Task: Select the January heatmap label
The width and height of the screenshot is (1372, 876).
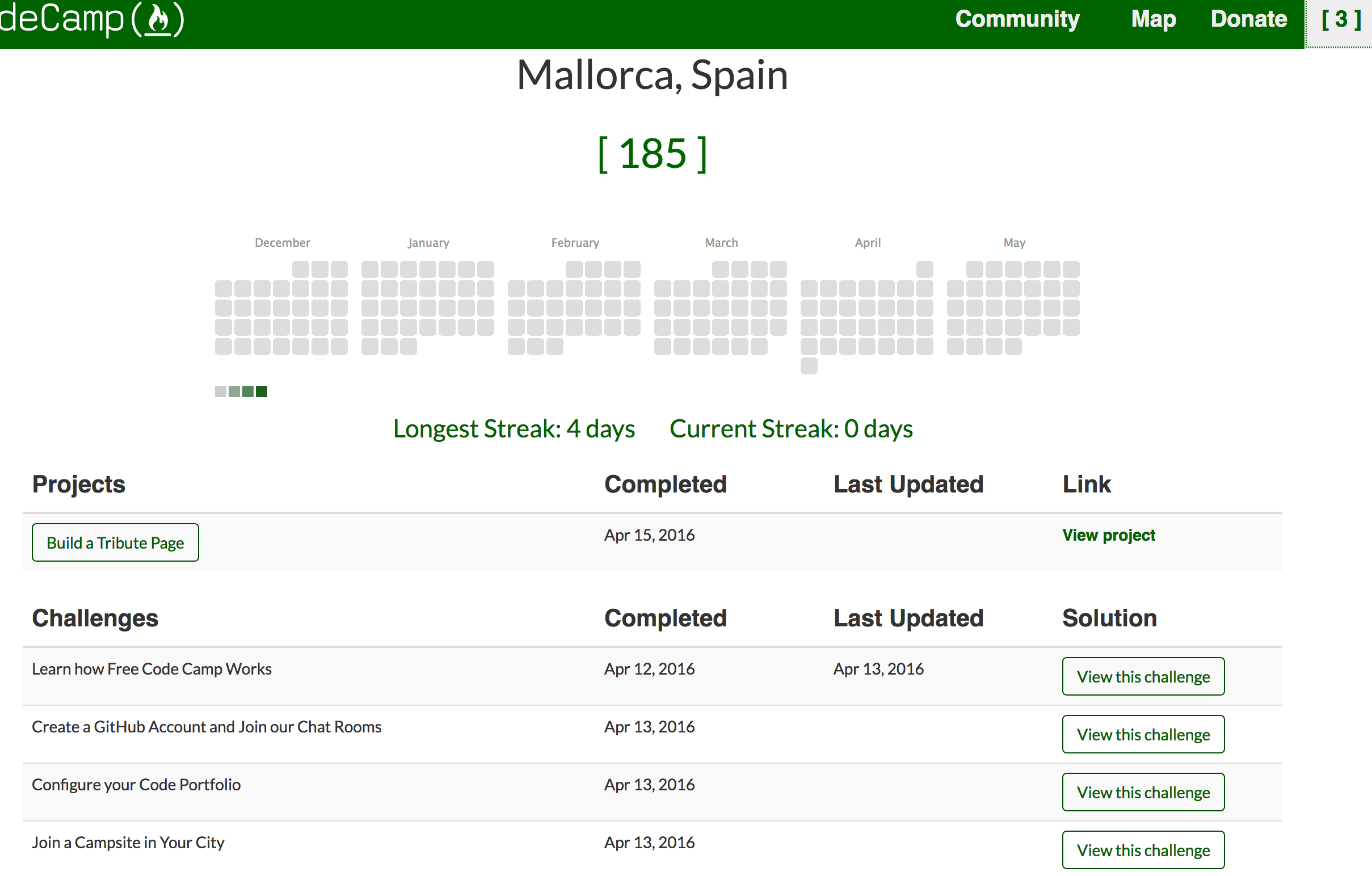Action: [428, 243]
